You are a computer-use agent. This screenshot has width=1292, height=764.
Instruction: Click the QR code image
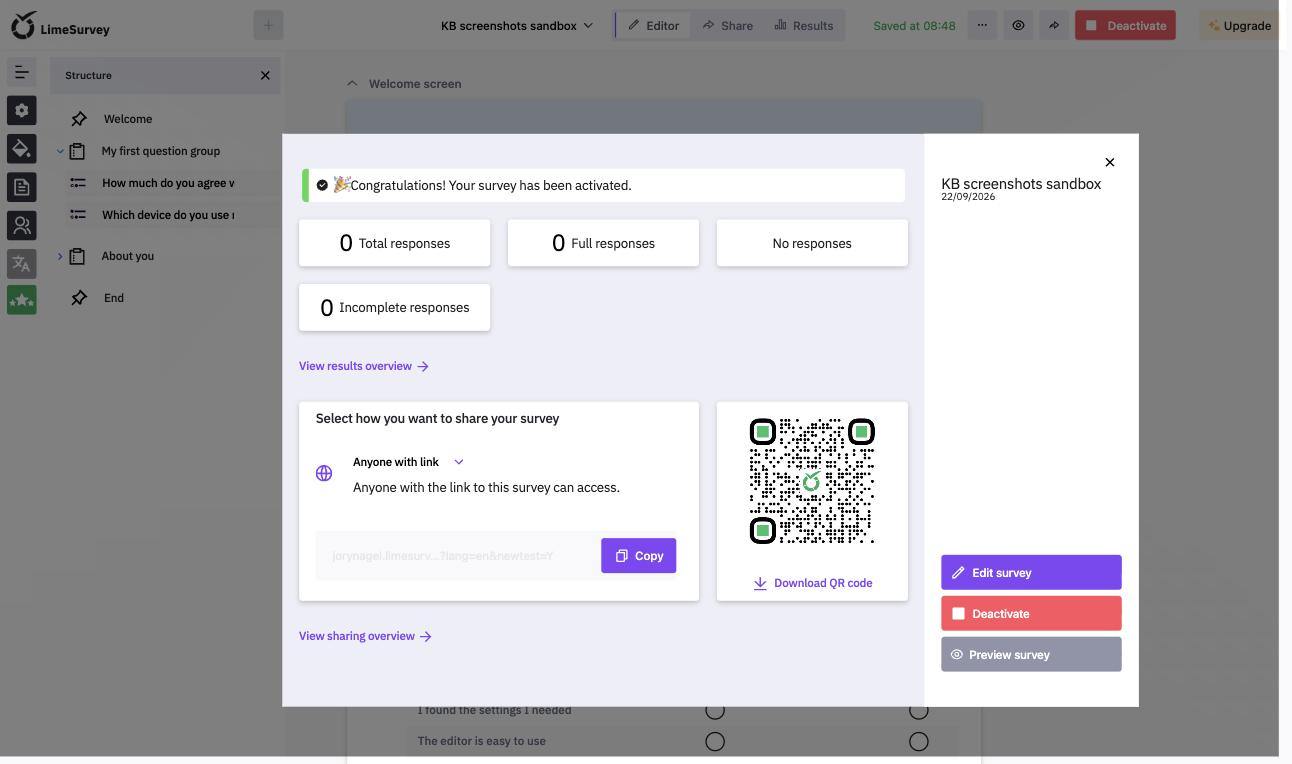(812, 481)
